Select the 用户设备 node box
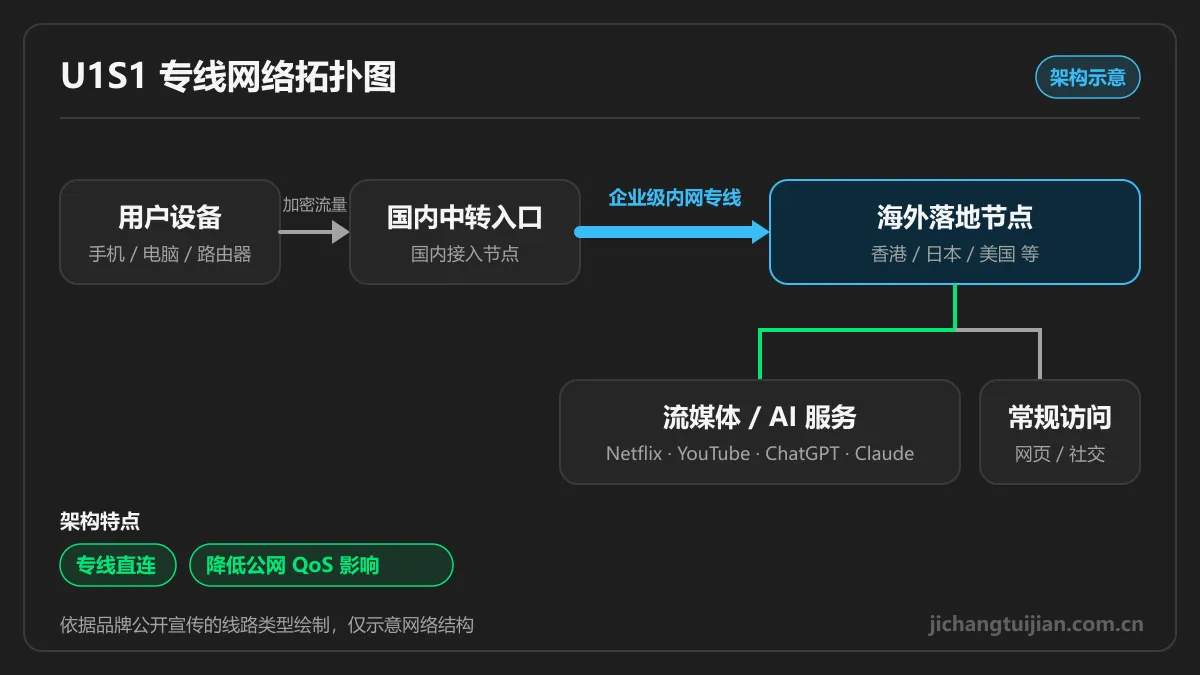The image size is (1200, 675). click(x=170, y=232)
